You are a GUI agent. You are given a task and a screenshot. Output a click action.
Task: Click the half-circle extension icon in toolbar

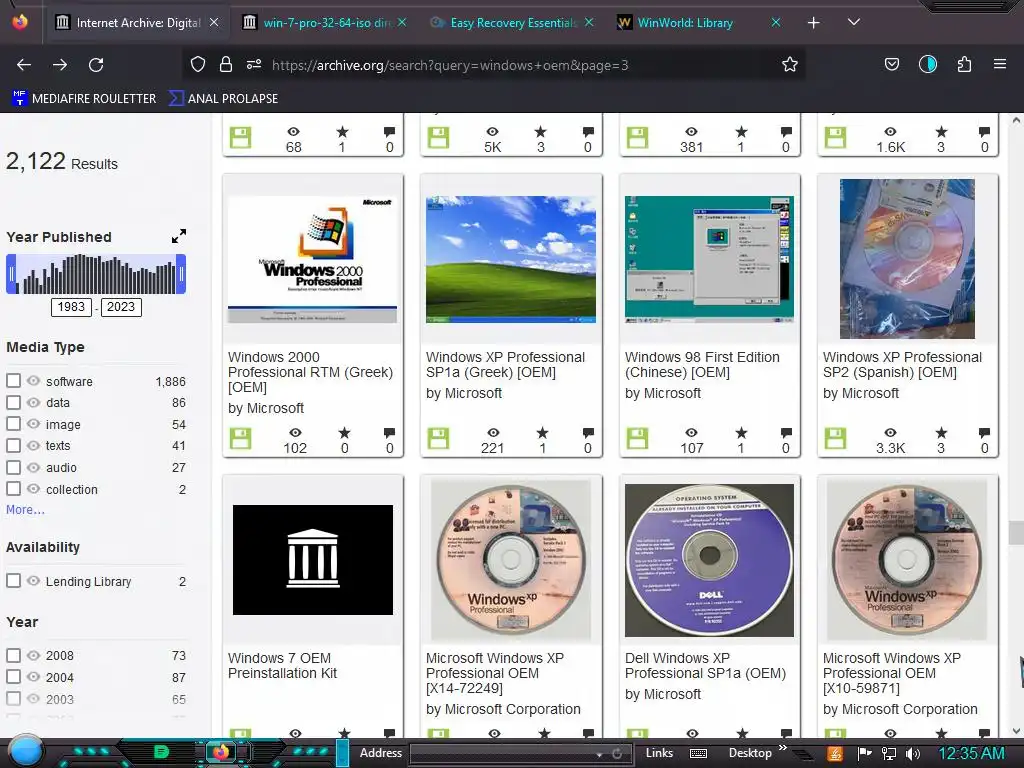[x=927, y=64]
